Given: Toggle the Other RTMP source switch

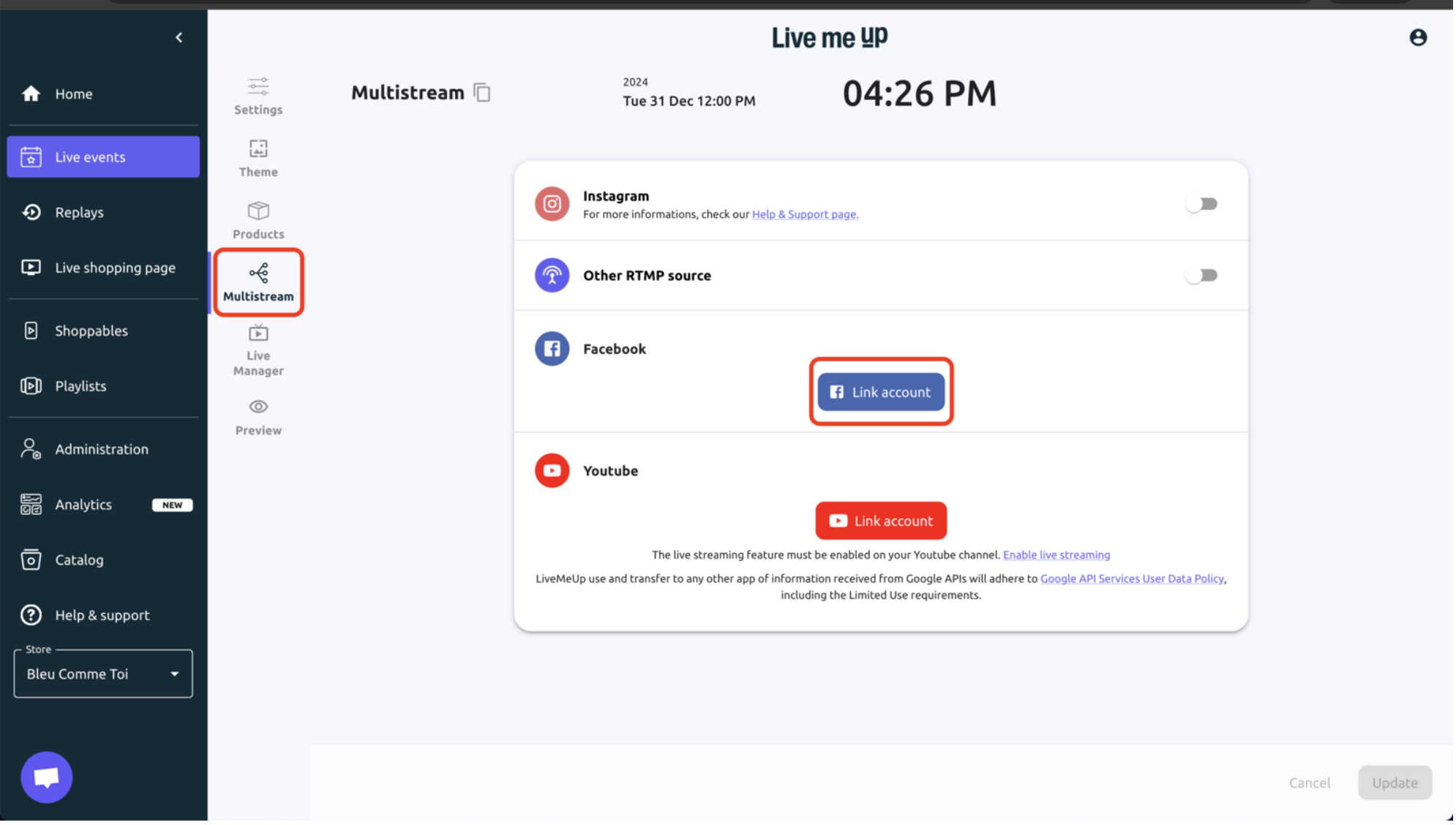Looking at the screenshot, I should (x=1201, y=276).
